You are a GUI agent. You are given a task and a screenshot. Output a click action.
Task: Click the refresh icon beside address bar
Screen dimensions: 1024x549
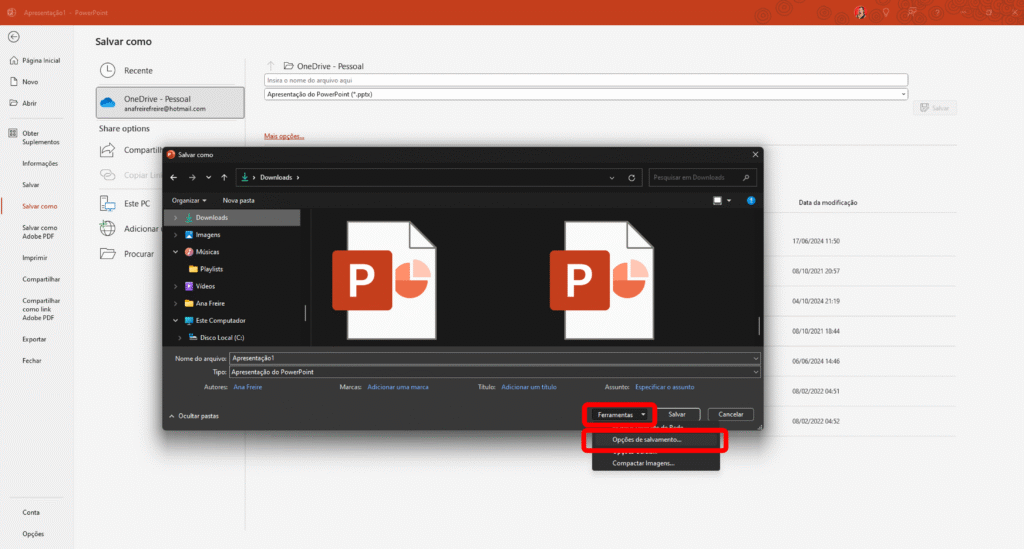point(631,177)
